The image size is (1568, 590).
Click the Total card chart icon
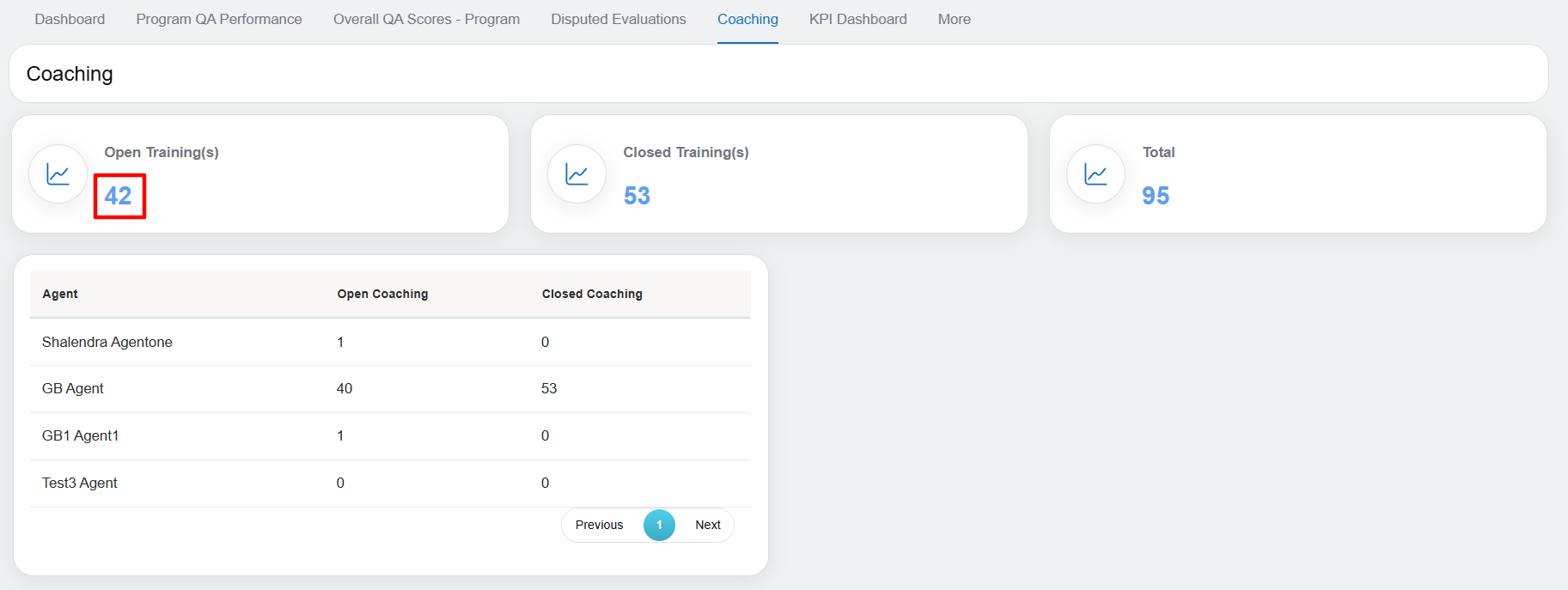(1095, 174)
